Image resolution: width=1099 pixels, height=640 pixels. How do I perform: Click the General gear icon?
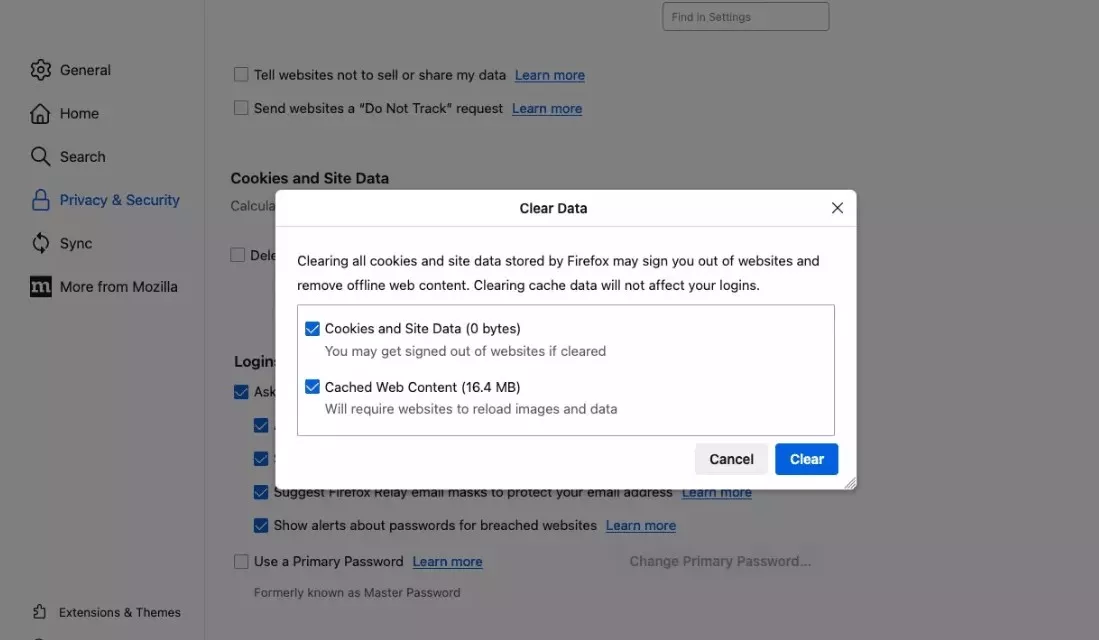[x=40, y=70]
